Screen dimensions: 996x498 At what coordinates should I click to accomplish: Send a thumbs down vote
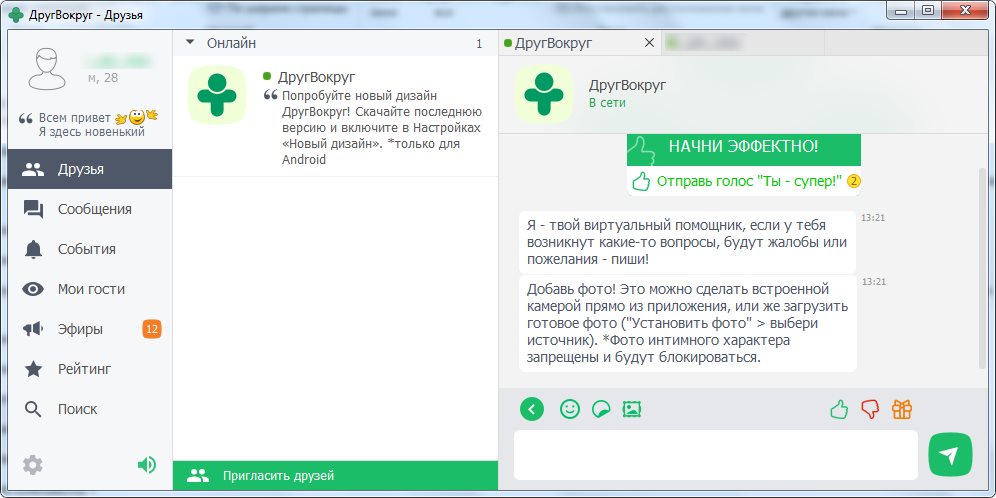click(x=870, y=409)
